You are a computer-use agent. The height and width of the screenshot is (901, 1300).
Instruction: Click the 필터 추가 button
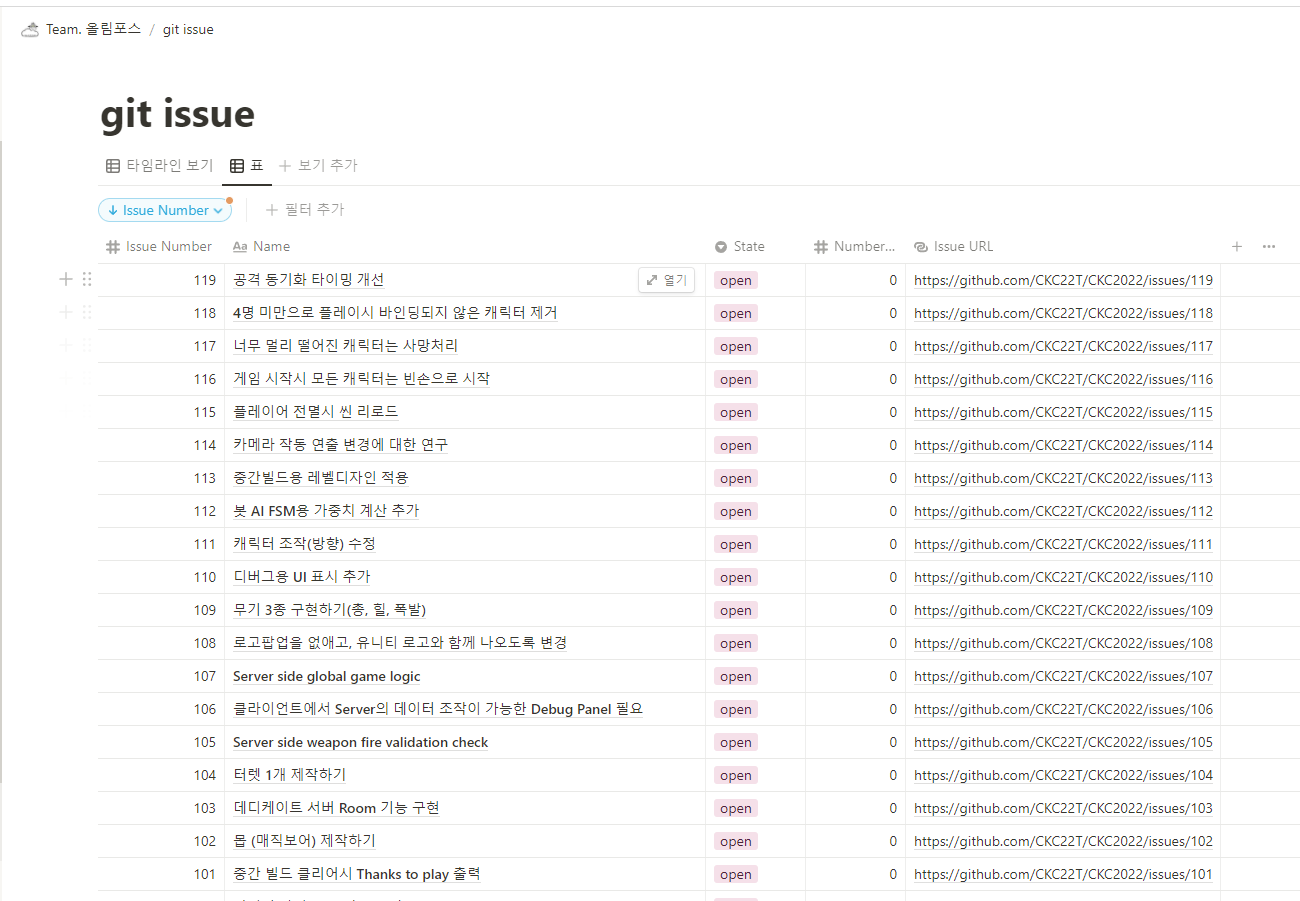pos(305,210)
